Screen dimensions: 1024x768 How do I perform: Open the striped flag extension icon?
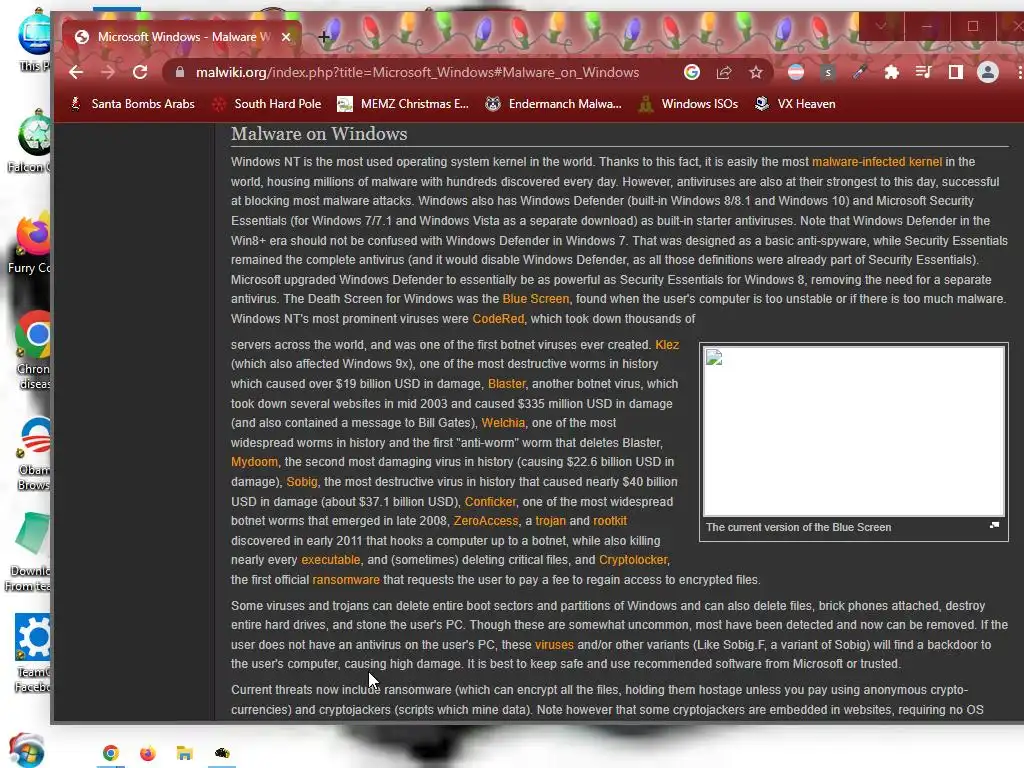coord(795,72)
